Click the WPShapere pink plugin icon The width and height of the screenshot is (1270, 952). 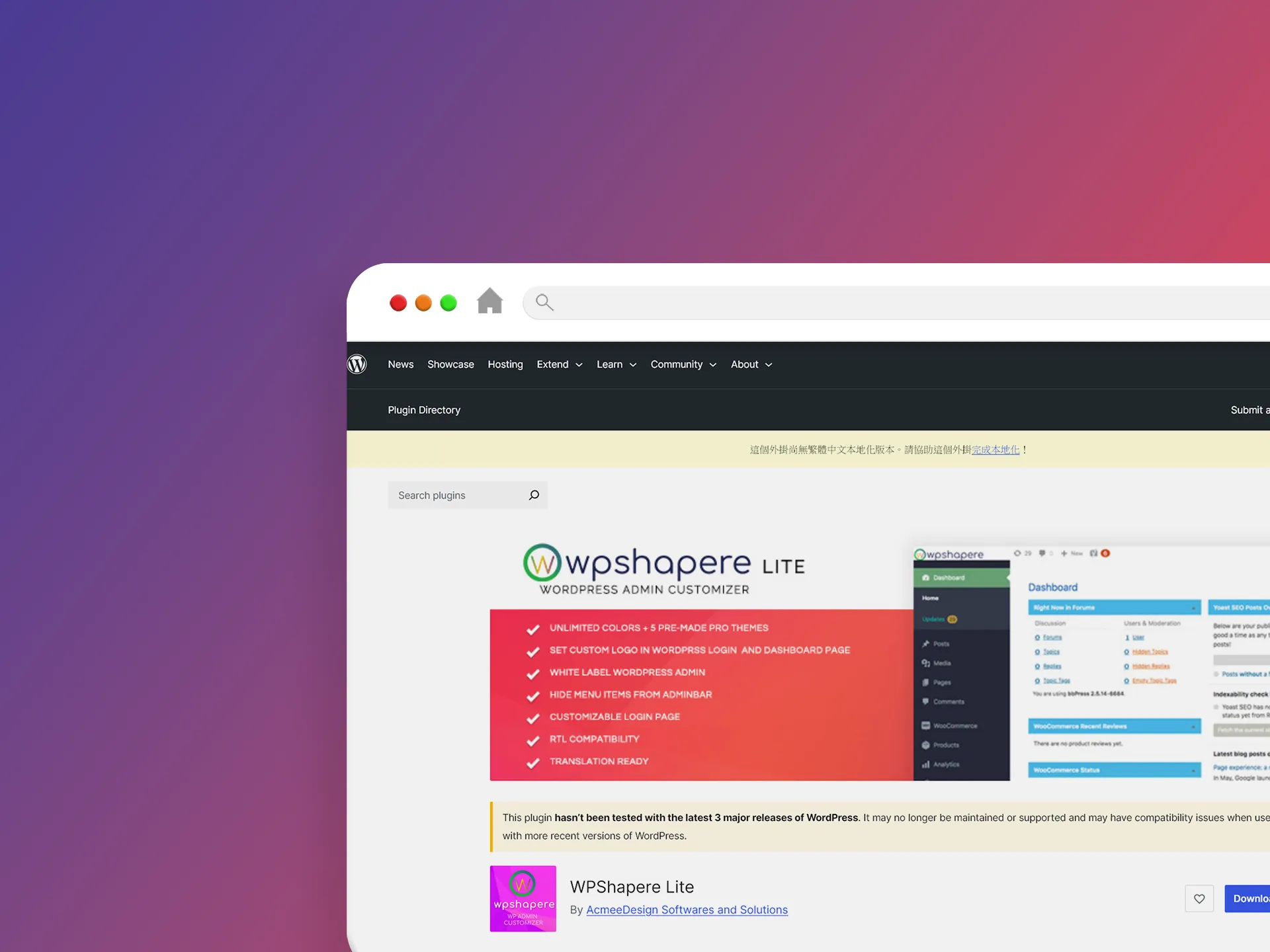point(523,898)
